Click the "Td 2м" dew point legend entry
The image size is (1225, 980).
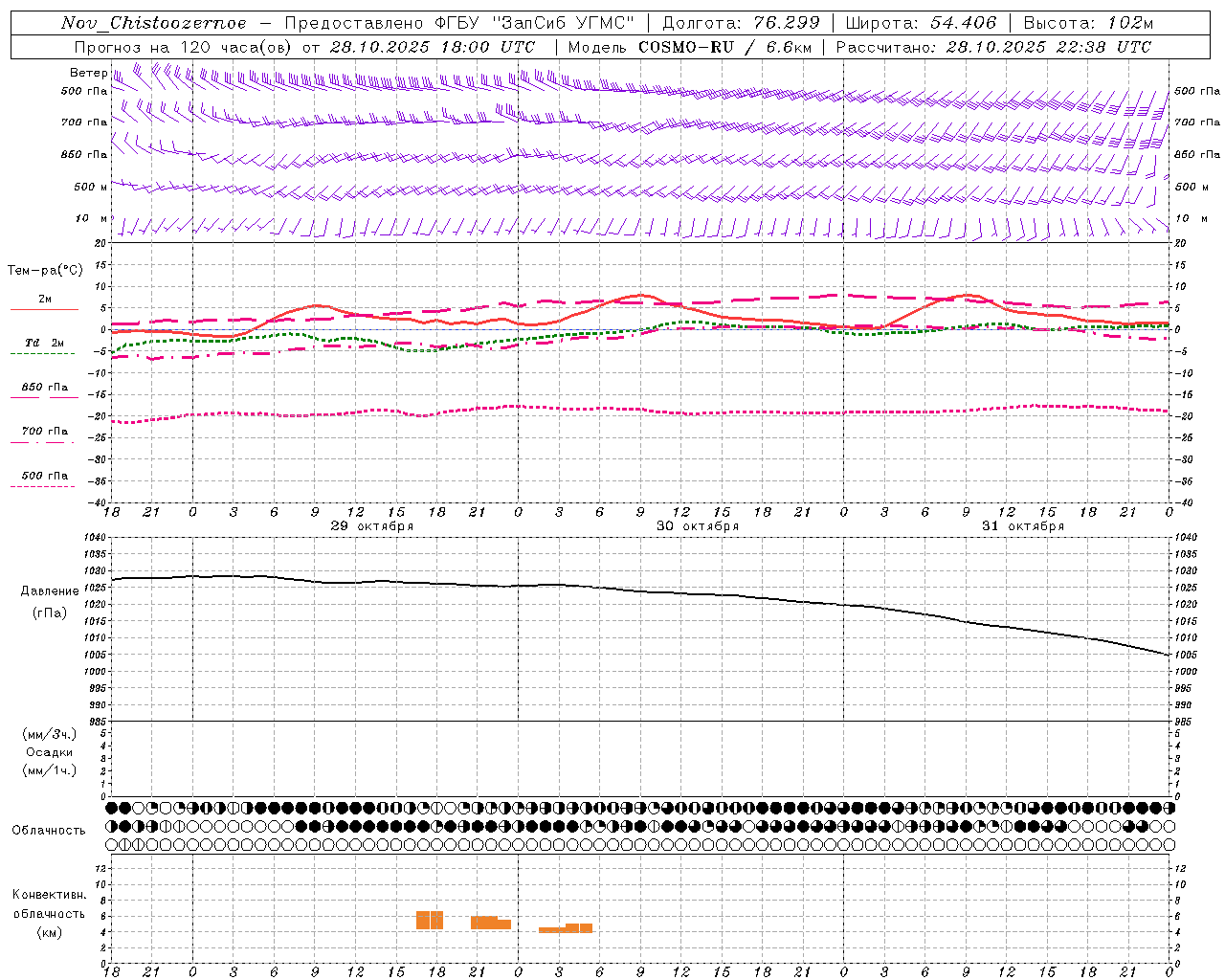click(45, 343)
